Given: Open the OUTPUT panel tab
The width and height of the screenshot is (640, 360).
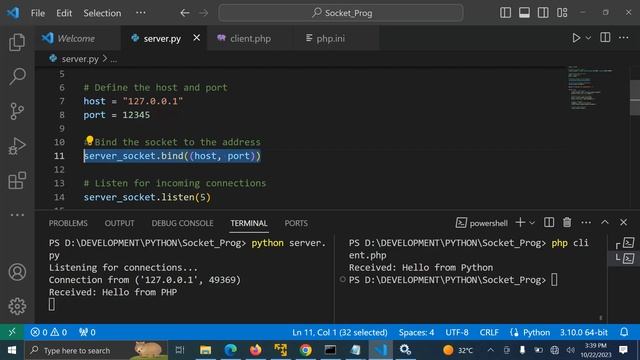Looking at the screenshot, I should (119, 223).
